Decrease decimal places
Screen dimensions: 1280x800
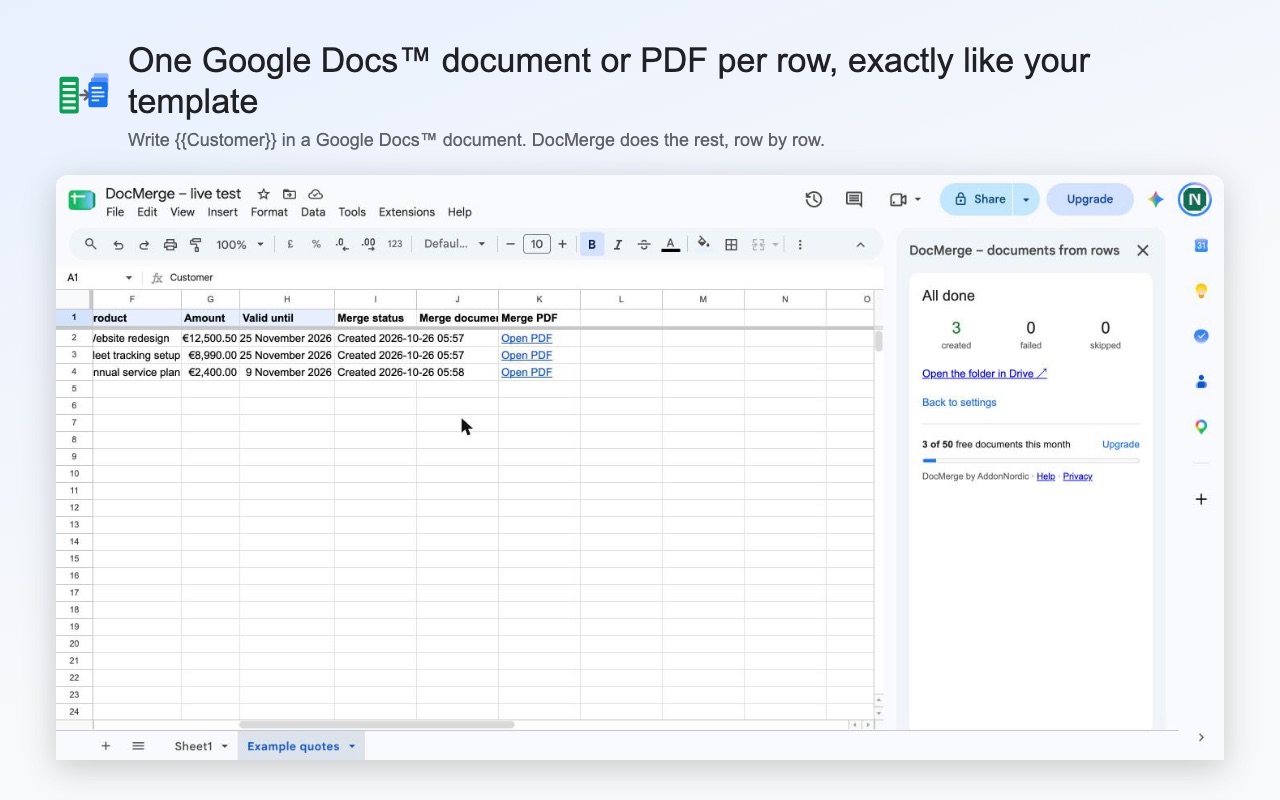coord(342,244)
